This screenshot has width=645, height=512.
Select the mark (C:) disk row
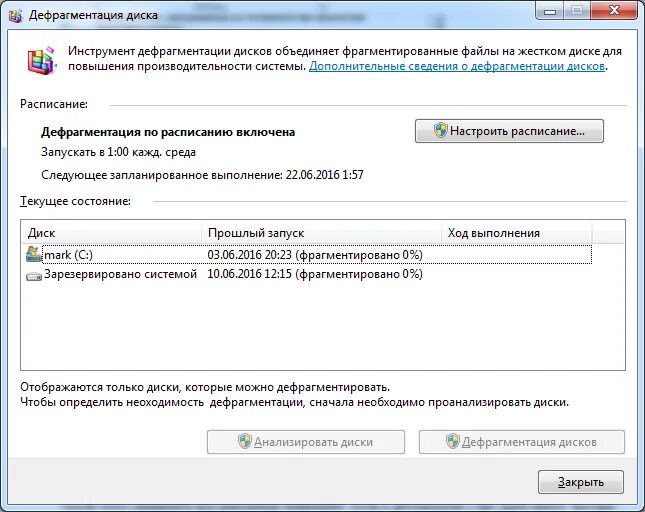tap(309, 255)
